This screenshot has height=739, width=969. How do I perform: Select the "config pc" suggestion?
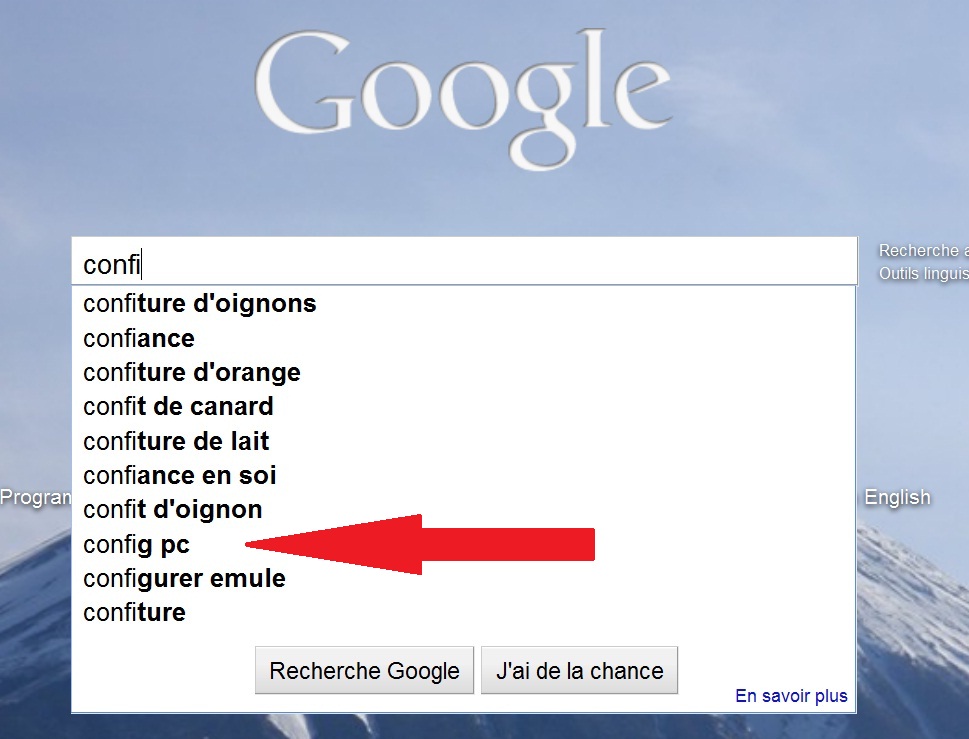click(136, 544)
